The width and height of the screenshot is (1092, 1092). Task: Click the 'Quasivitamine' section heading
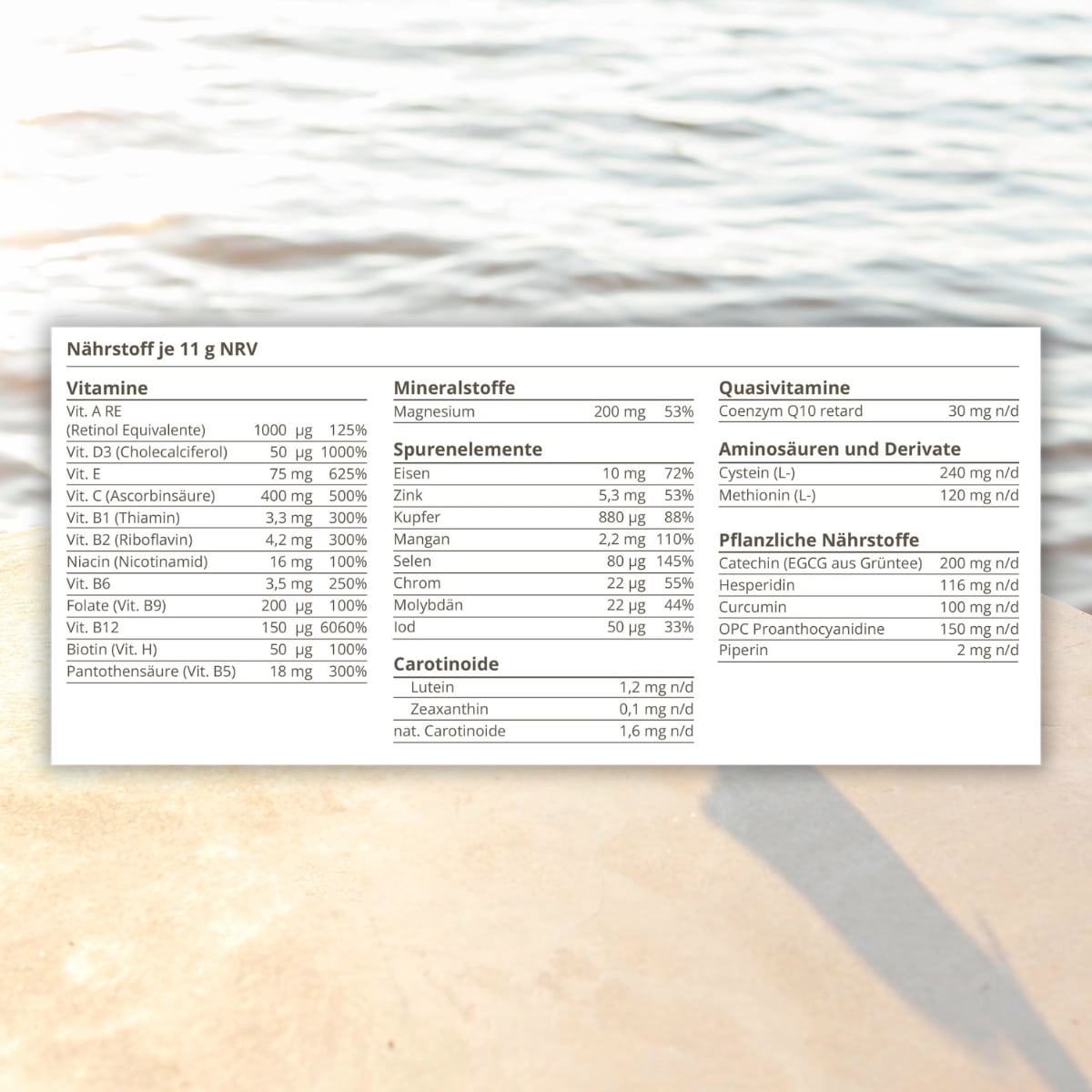(784, 388)
